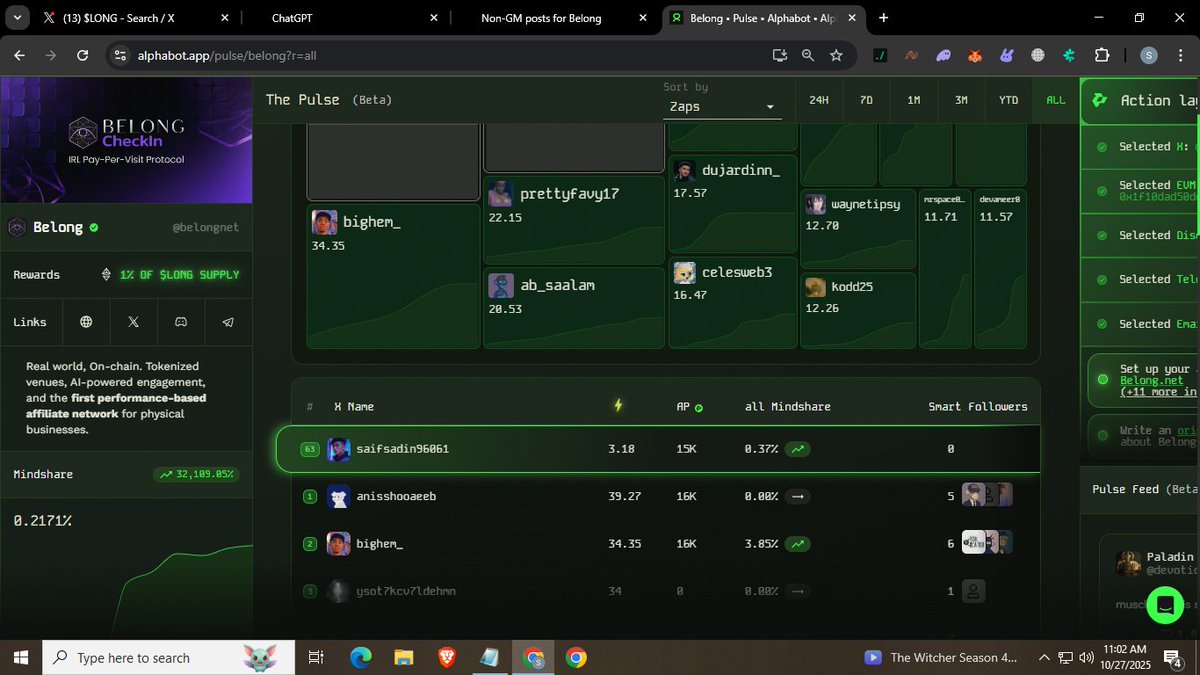This screenshot has height=675, width=1200.
Task: Open the green chat support bubble
Action: click(1164, 604)
